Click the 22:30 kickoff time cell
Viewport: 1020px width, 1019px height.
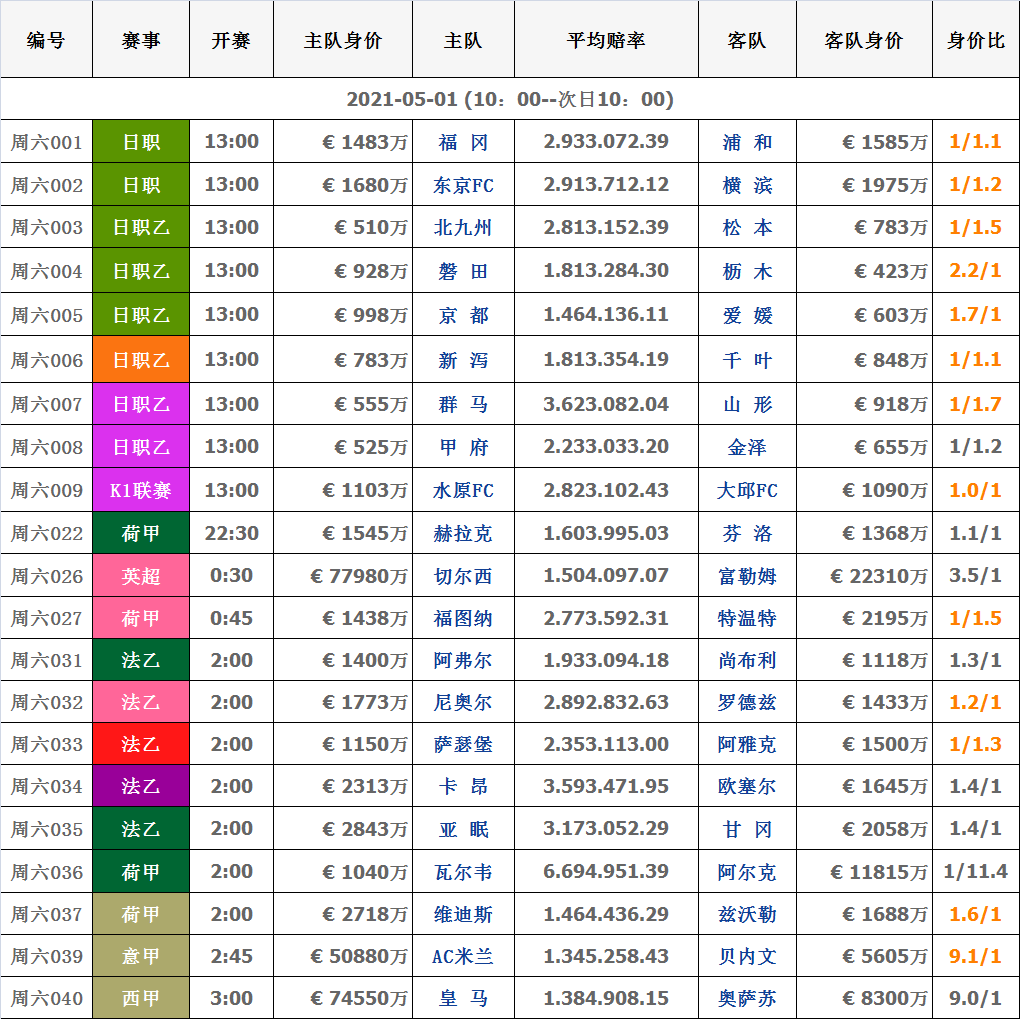coord(231,533)
